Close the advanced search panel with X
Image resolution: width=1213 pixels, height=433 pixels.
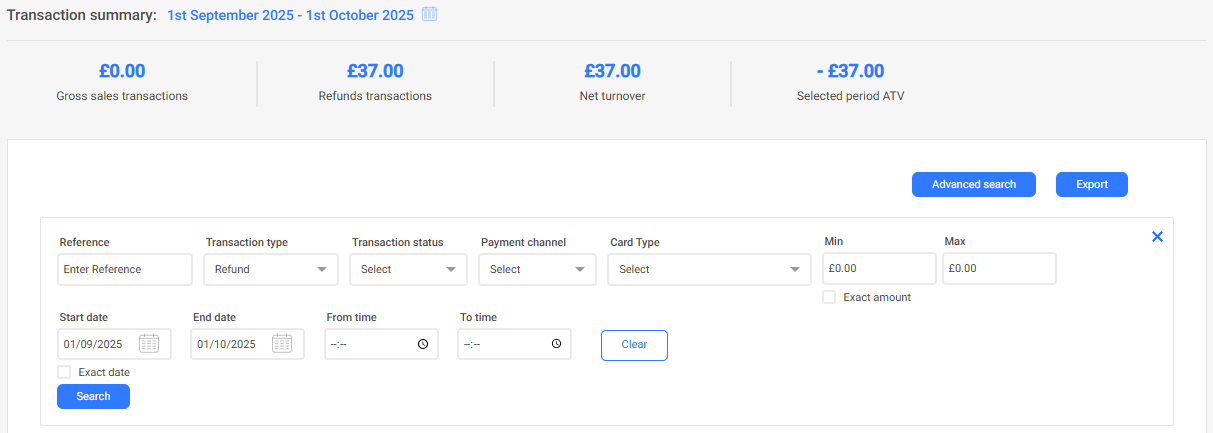point(1157,237)
